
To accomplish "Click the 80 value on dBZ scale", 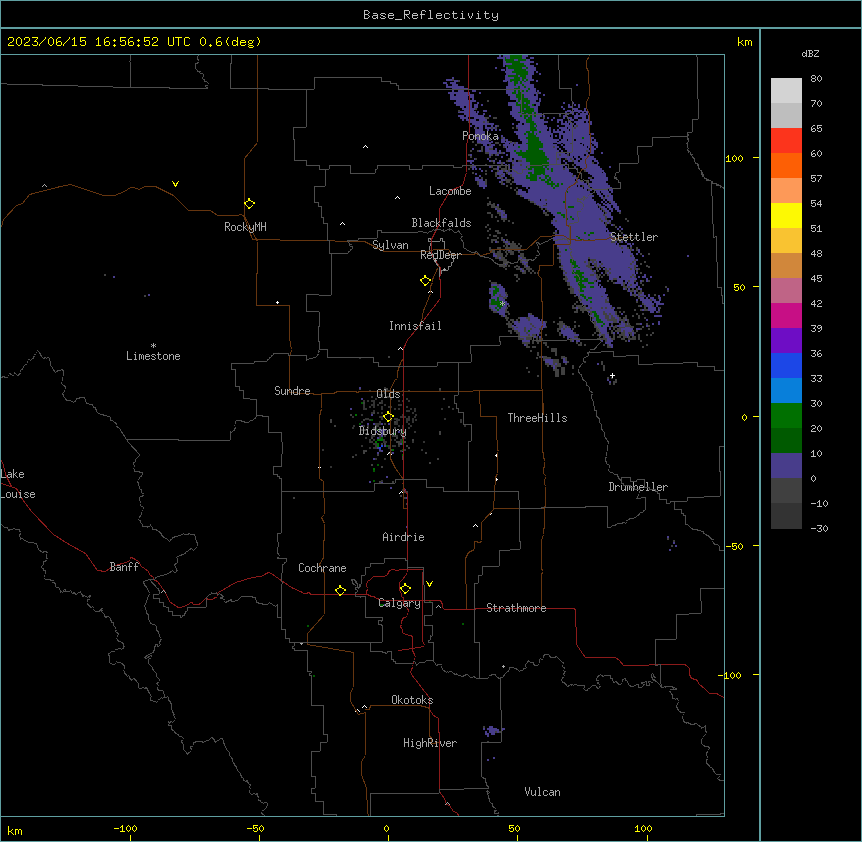I will tap(816, 79).
